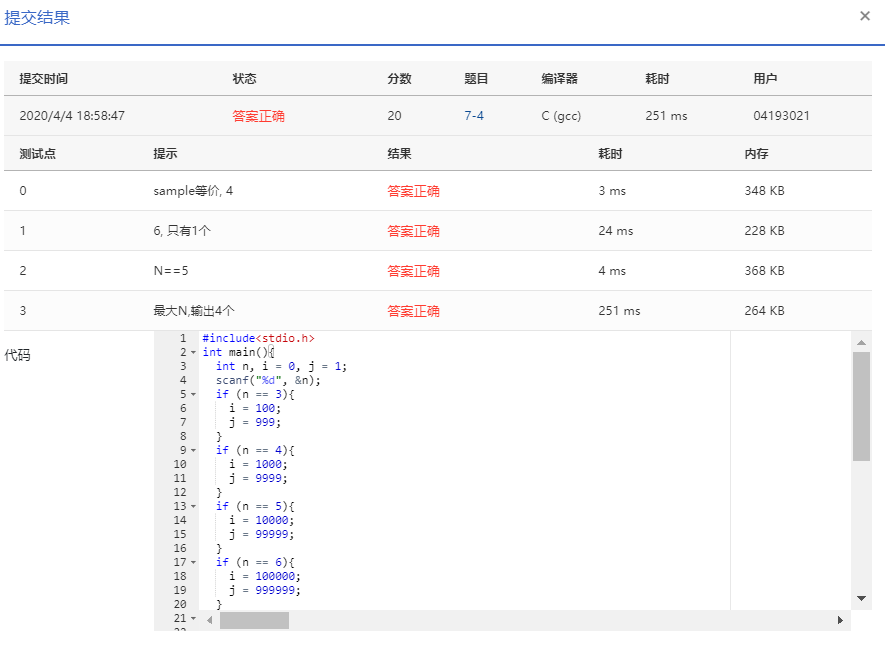Click 答案正确 result for test point 2
885x645 pixels.
pos(413,271)
